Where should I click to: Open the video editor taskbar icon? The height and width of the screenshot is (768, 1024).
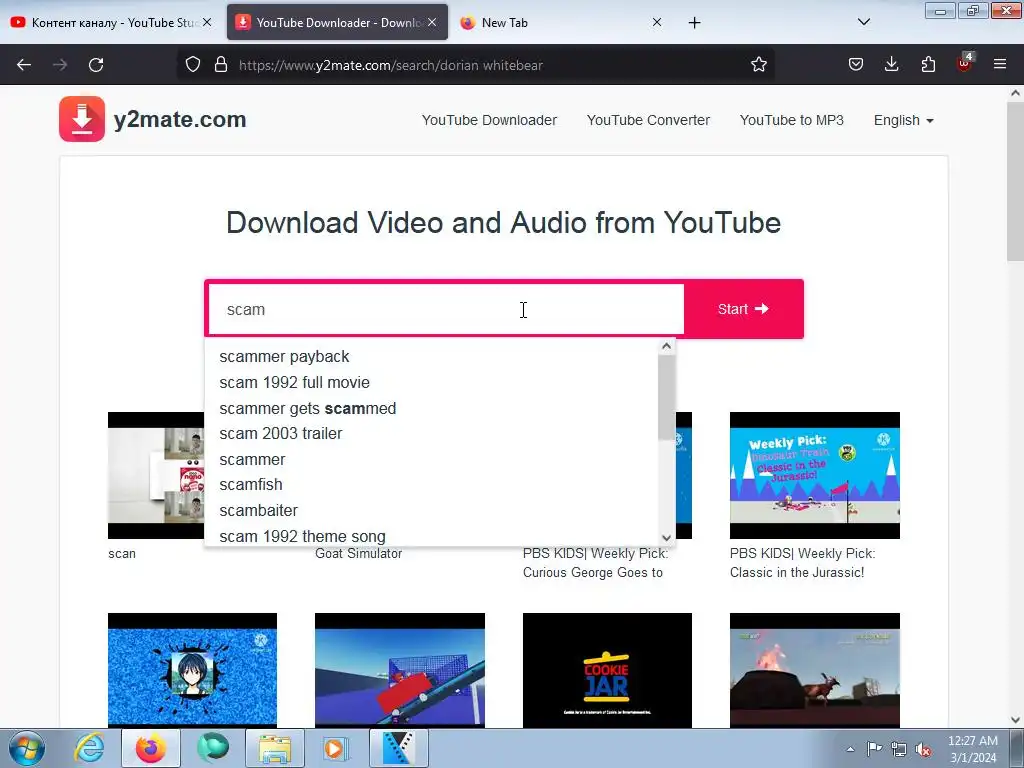tap(398, 748)
